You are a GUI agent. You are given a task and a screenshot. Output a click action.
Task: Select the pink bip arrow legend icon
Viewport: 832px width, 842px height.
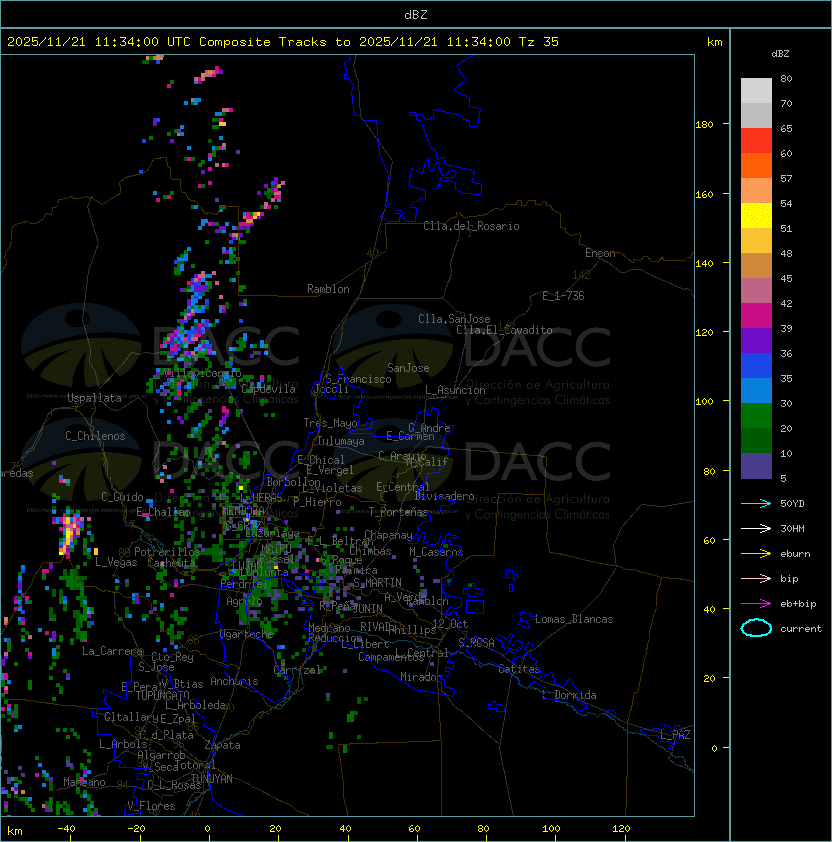point(756,578)
